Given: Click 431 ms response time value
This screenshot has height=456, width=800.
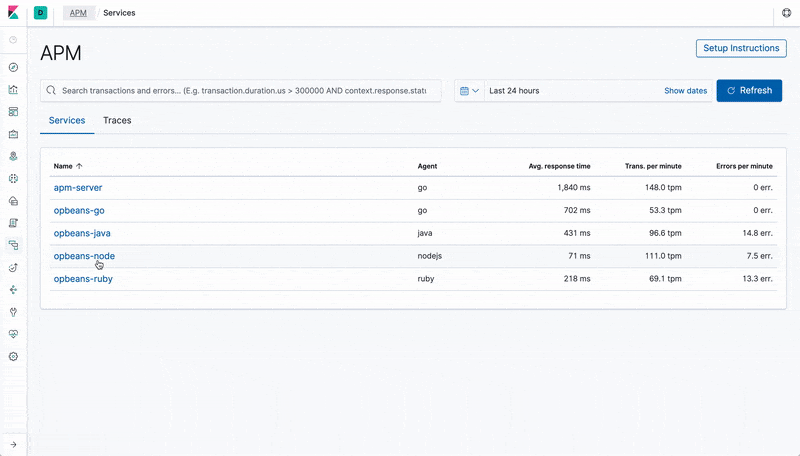Looking at the screenshot, I should 577,233.
